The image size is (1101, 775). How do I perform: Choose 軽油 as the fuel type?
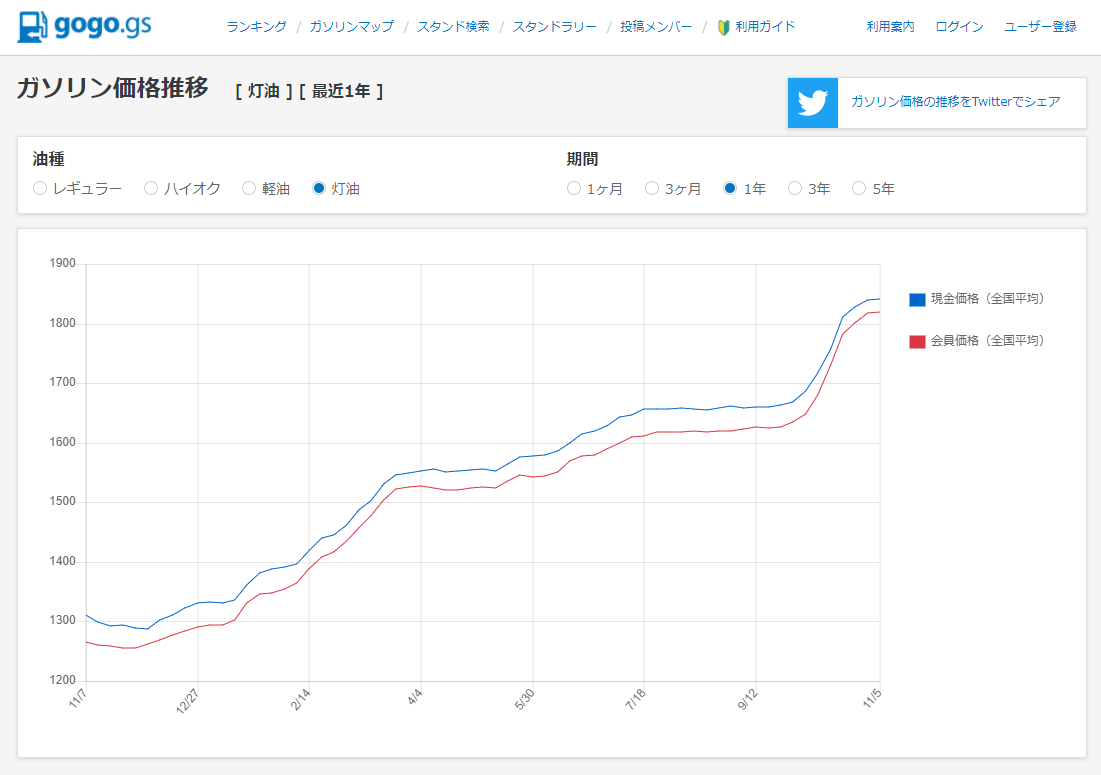pos(249,188)
